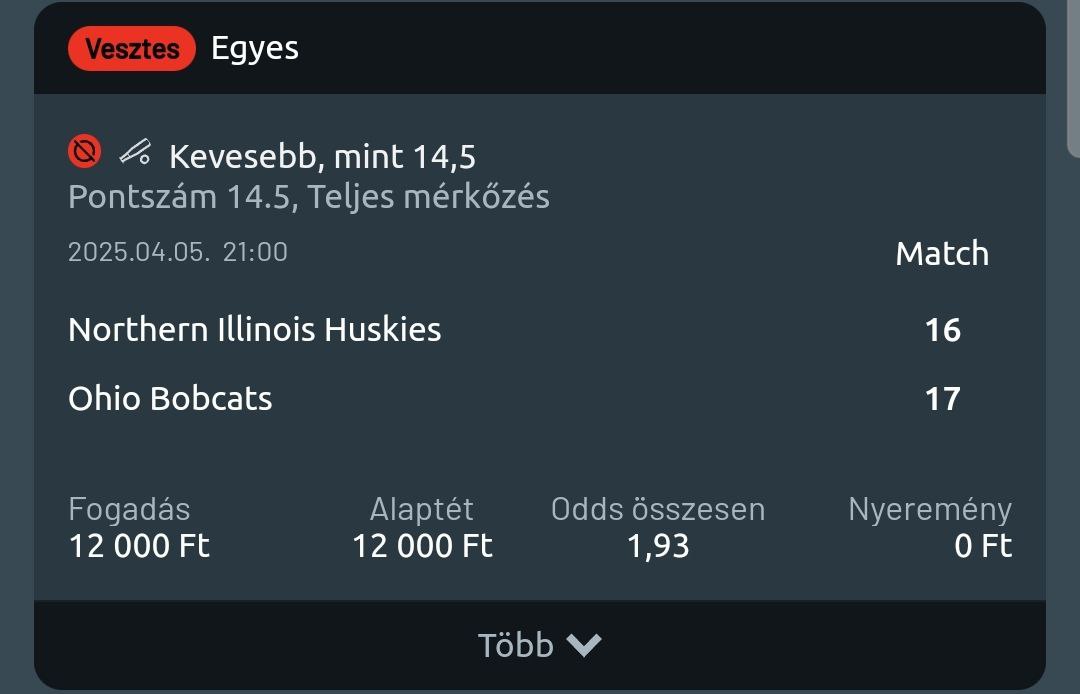Click the Bobcats score of 17
The height and width of the screenshot is (694, 1080).
942,398
